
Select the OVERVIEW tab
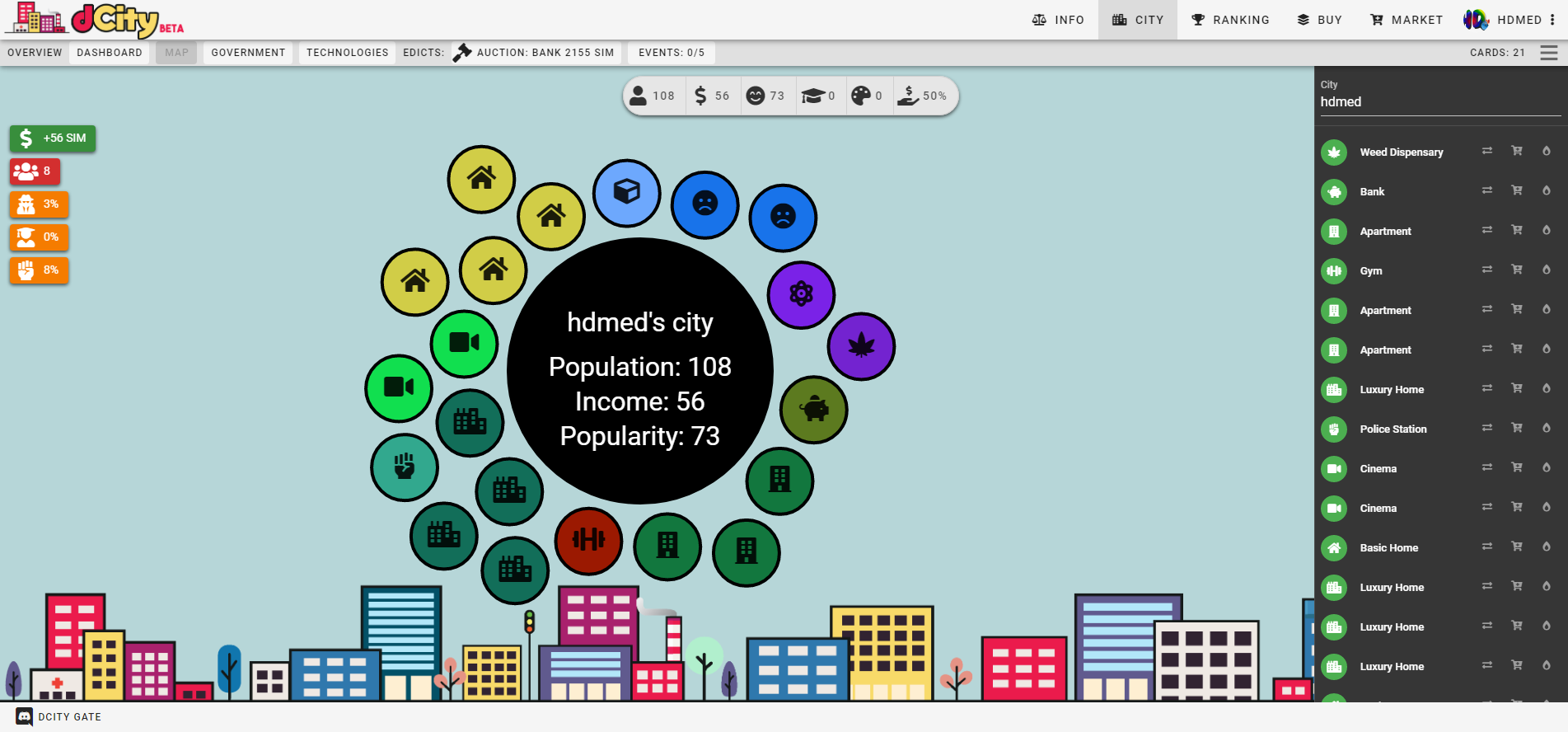pos(35,53)
